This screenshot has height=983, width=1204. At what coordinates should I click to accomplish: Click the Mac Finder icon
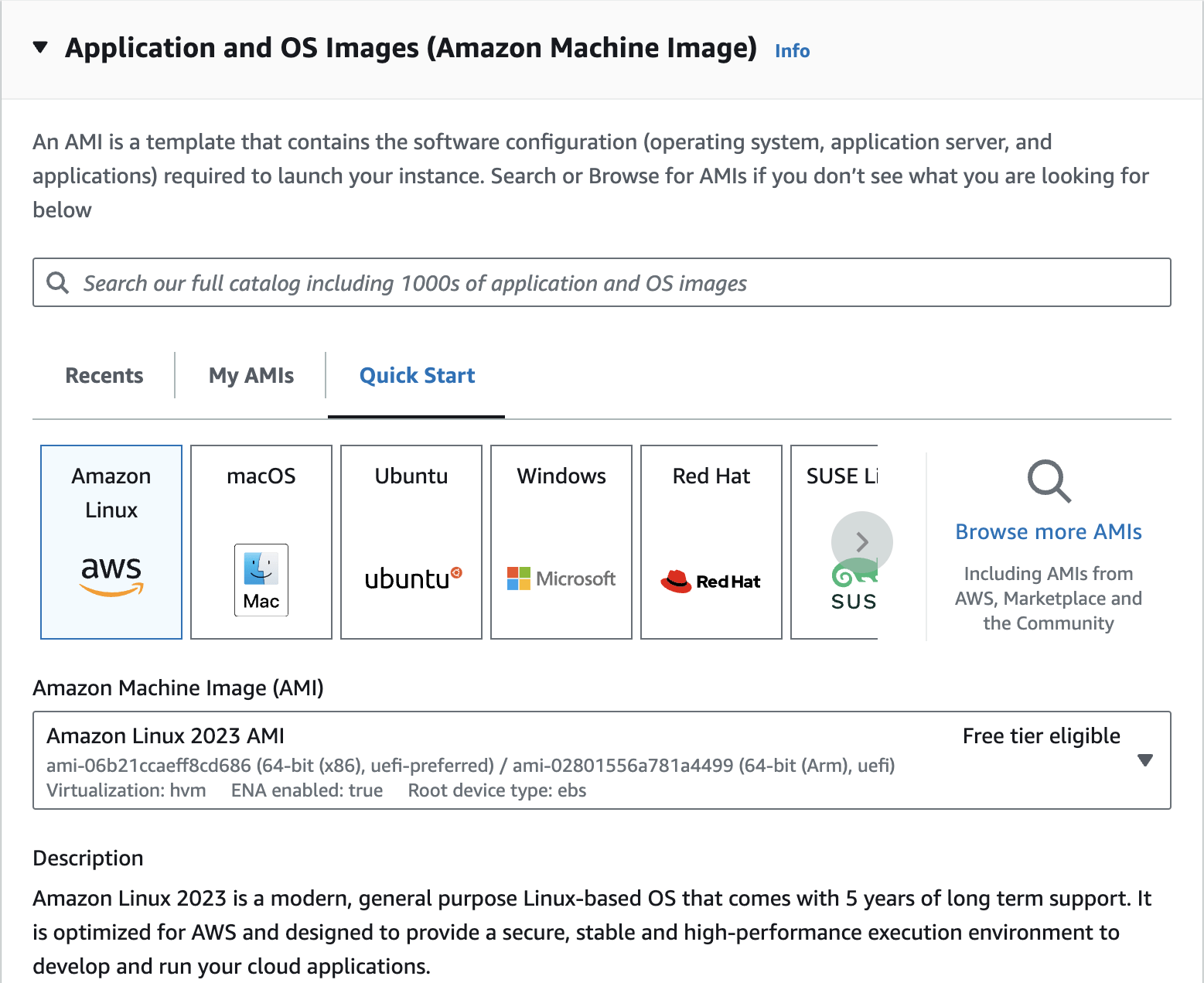[x=261, y=580]
